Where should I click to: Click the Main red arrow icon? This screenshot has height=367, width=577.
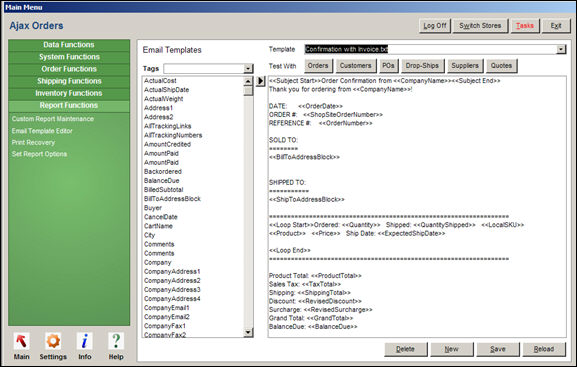tap(21, 341)
